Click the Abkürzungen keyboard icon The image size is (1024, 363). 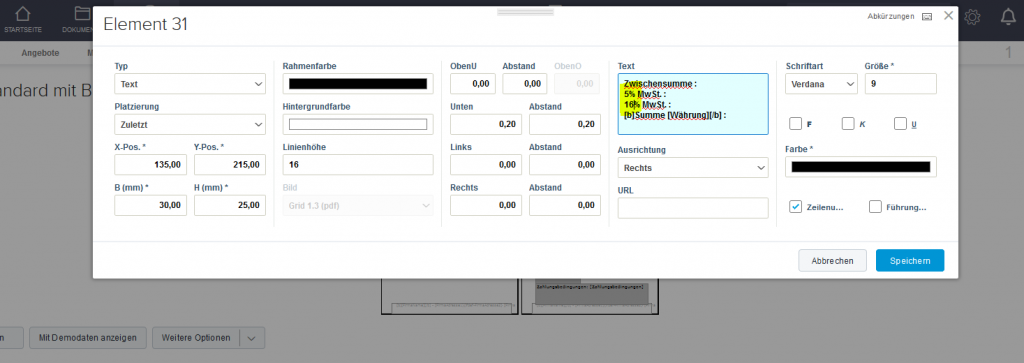[927, 17]
